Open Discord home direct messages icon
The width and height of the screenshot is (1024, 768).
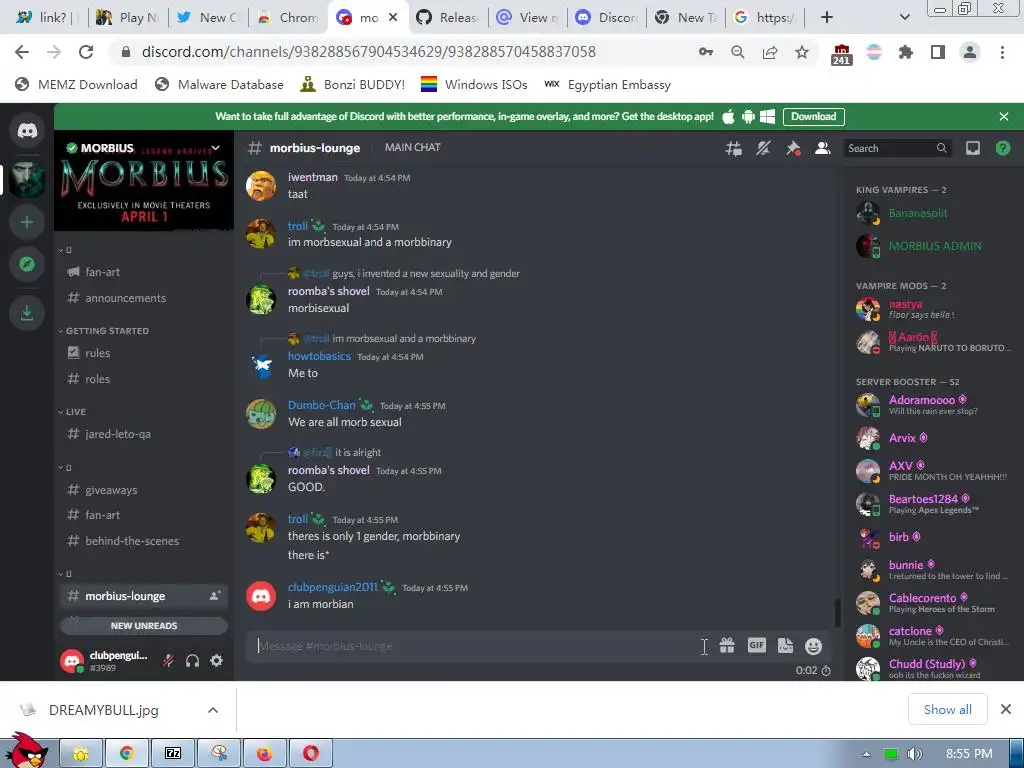click(27, 131)
